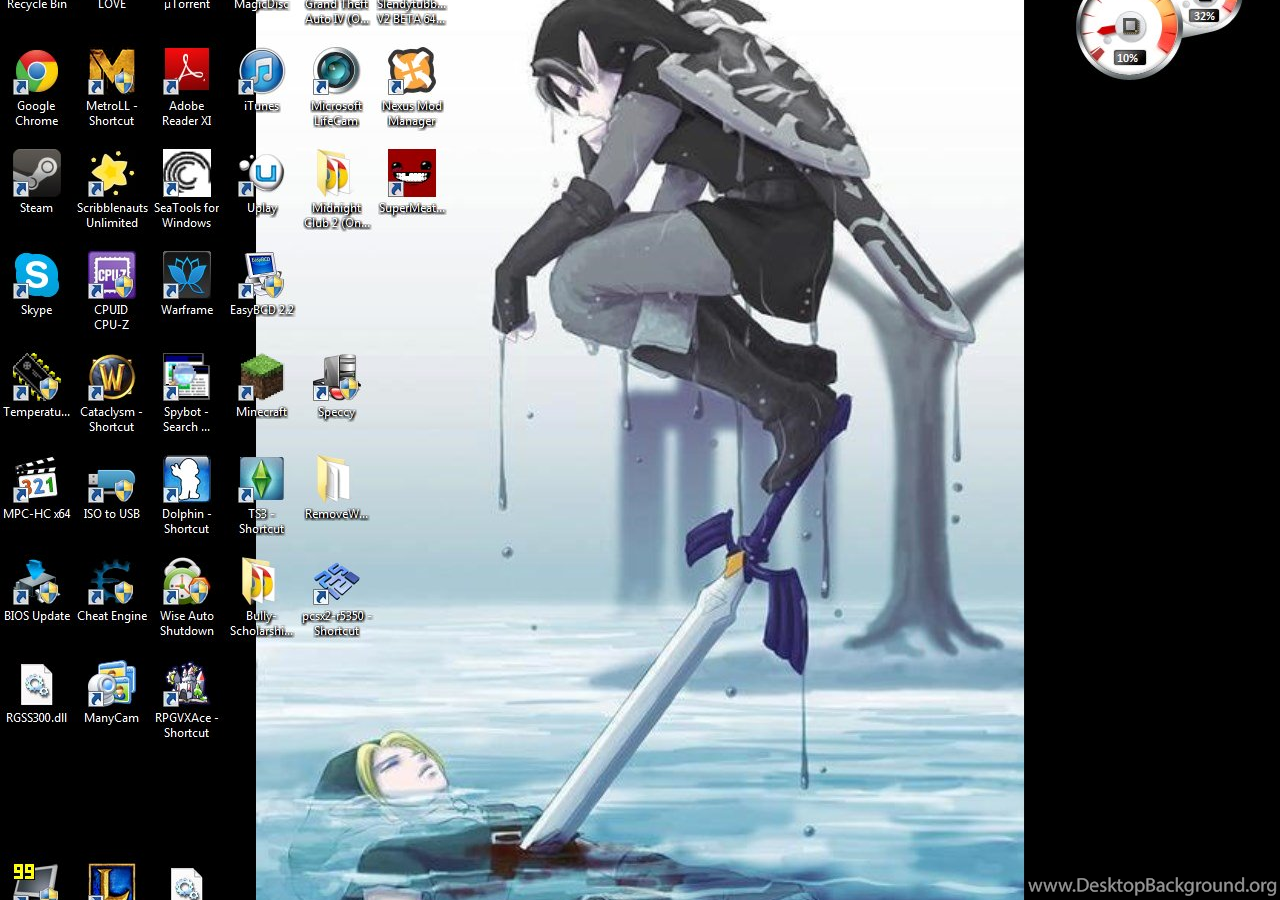Launch MetroLL shortcut icon
1280x900 pixels.
(x=111, y=72)
